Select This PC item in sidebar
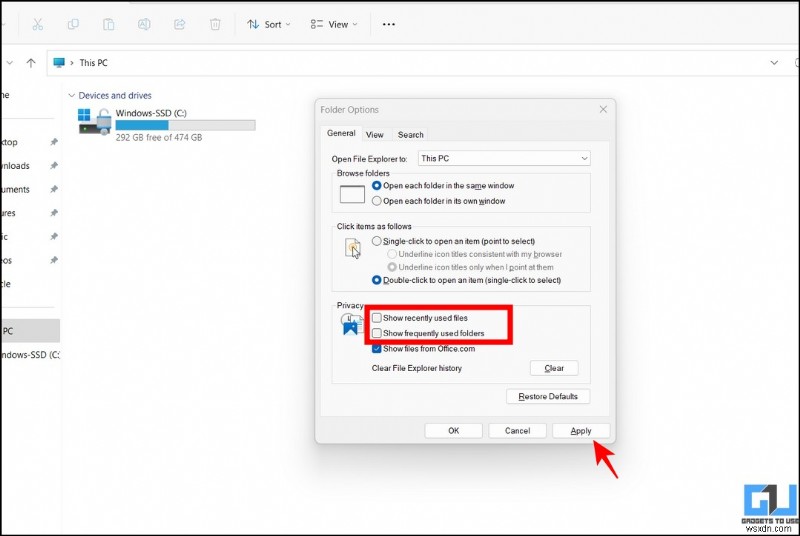Screen dimensions: 800x536 coord(30,331)
